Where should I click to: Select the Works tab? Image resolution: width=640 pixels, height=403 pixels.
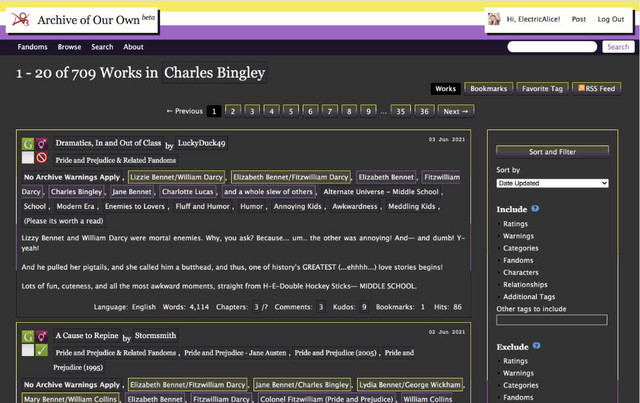[445, 89]
